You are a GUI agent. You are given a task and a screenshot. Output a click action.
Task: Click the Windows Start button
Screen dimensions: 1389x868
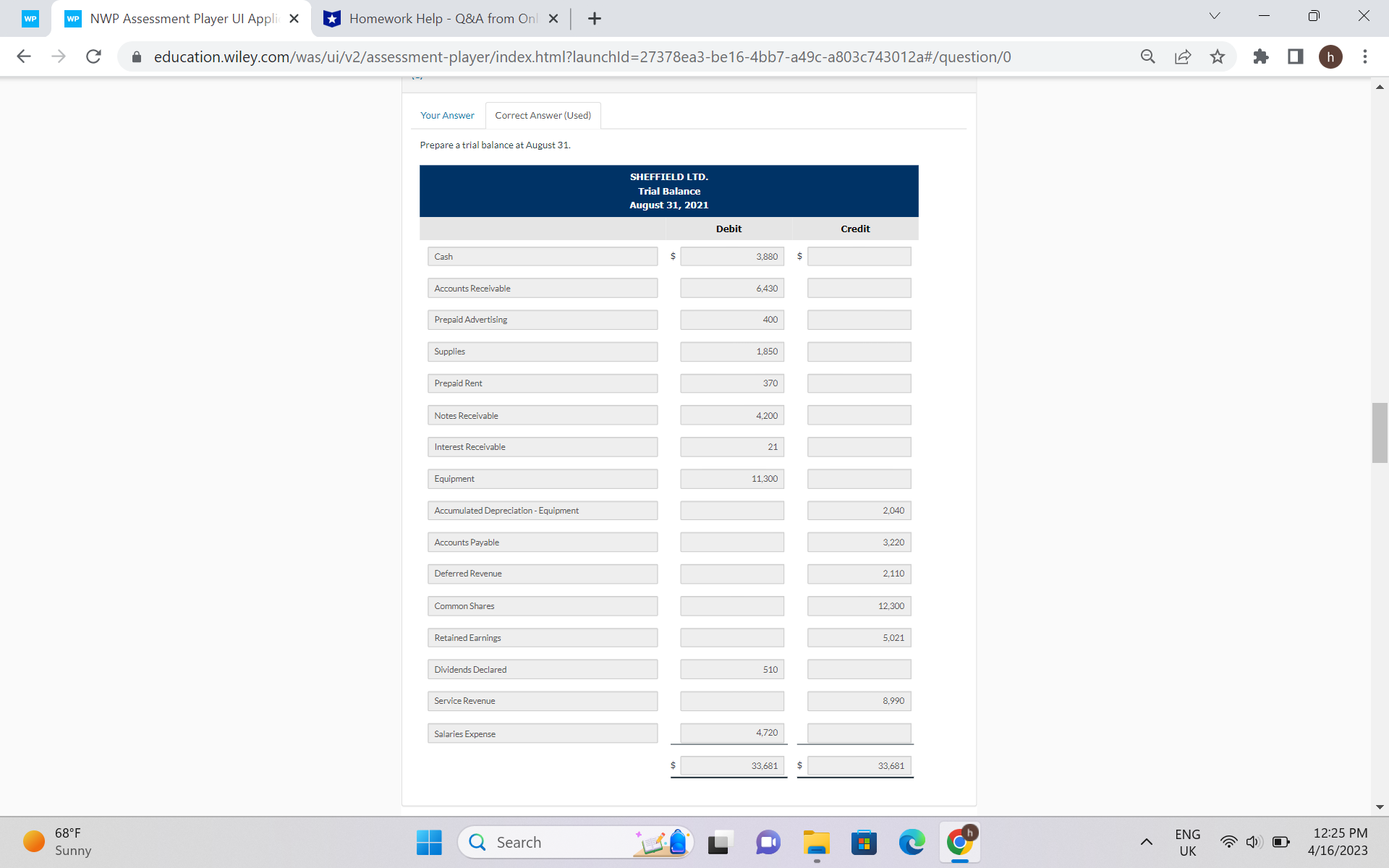coord(429,843)
